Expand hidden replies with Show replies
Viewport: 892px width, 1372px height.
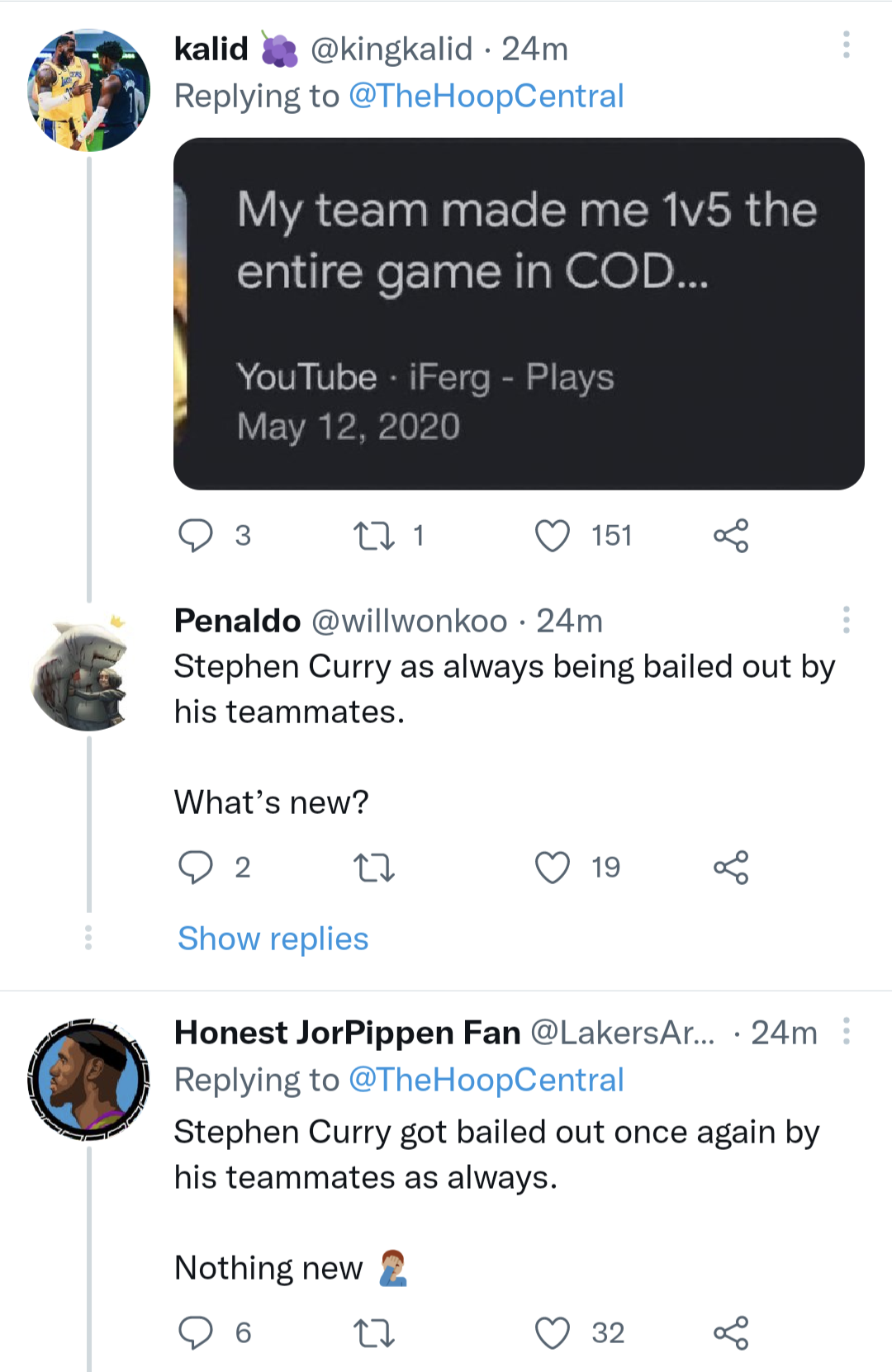(273, 939)
